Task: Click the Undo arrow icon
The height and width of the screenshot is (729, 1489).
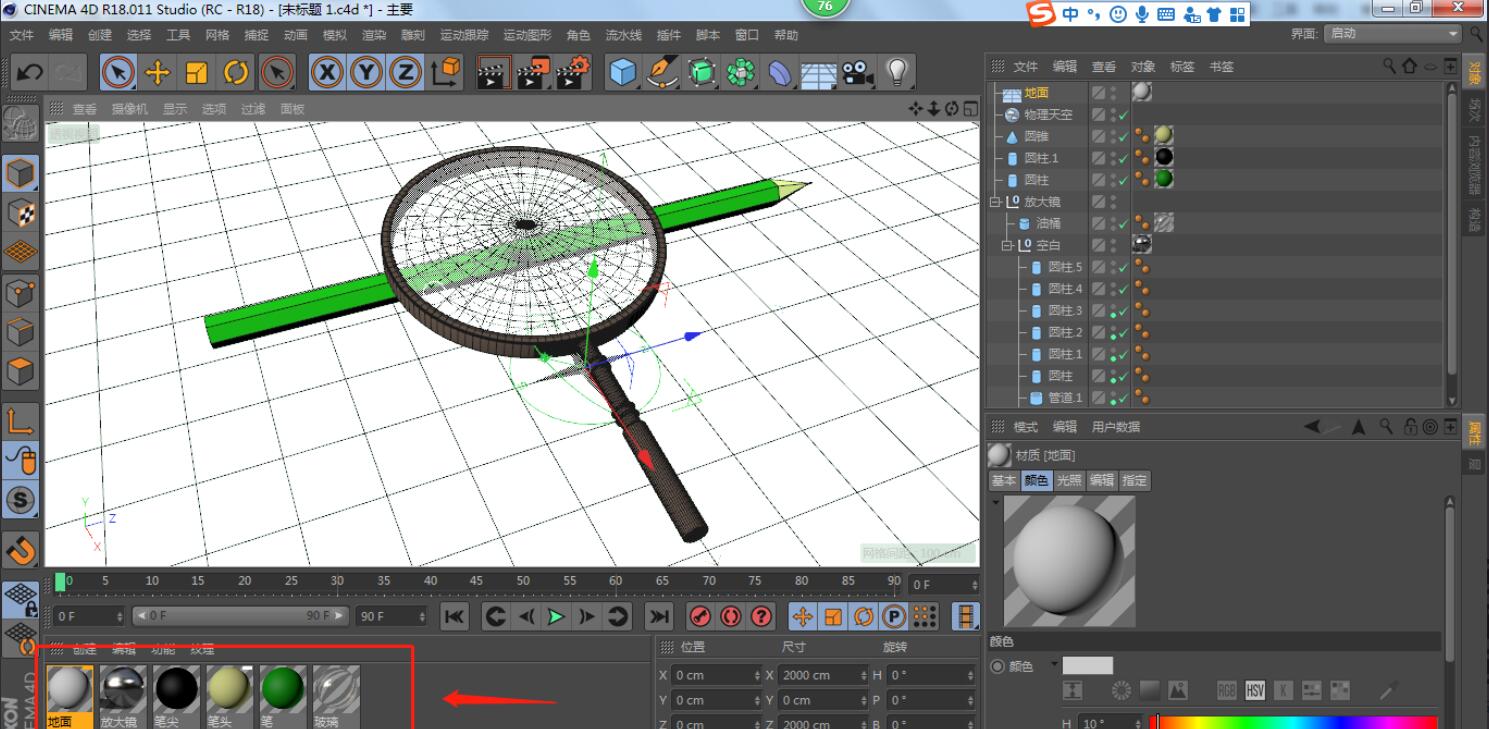Action: pos(30,72)
